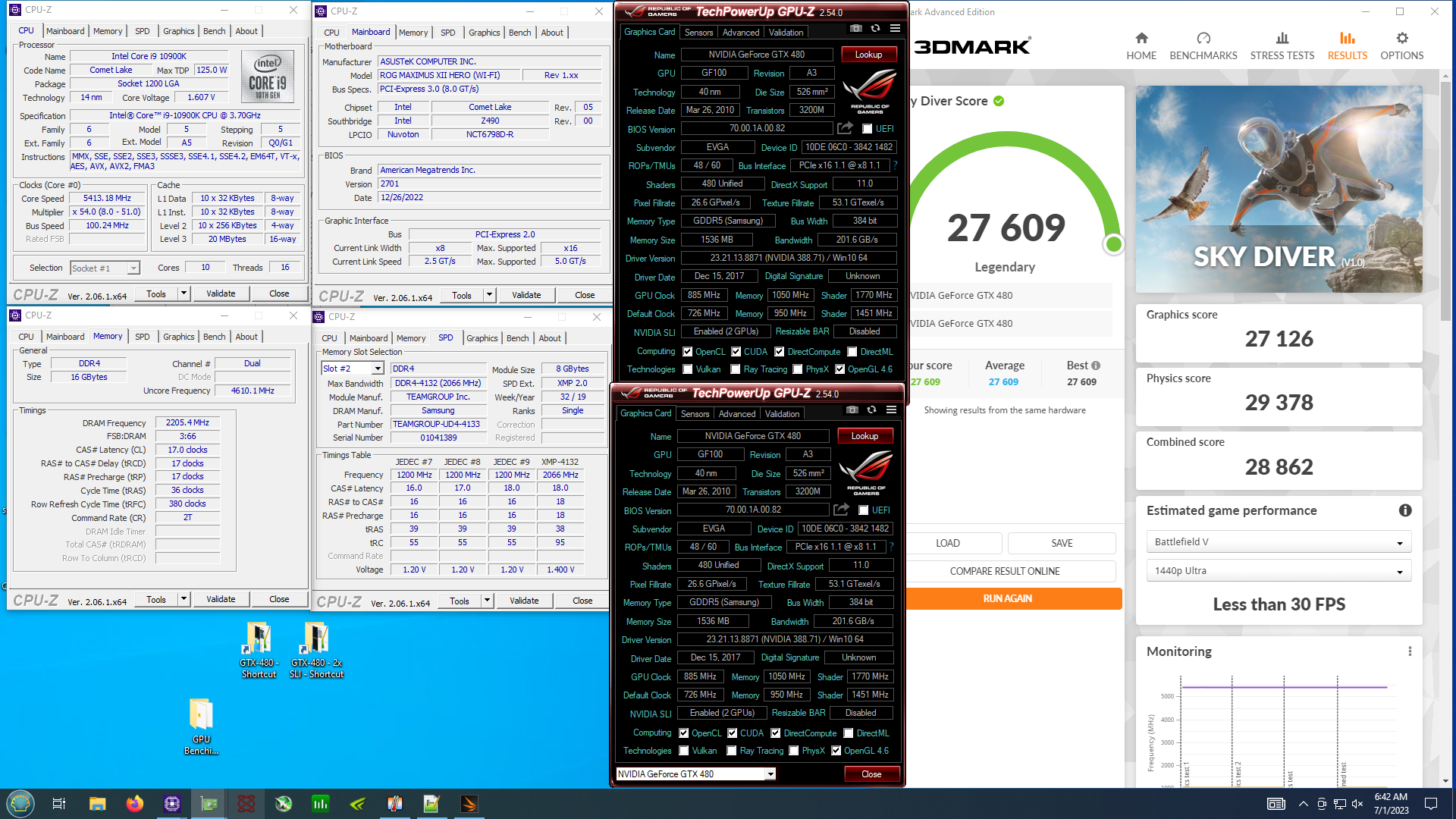Screen dimensions: 1456x819
Task: Click COMPARE RESULT ONLINE button
Action: point(1005,571)
